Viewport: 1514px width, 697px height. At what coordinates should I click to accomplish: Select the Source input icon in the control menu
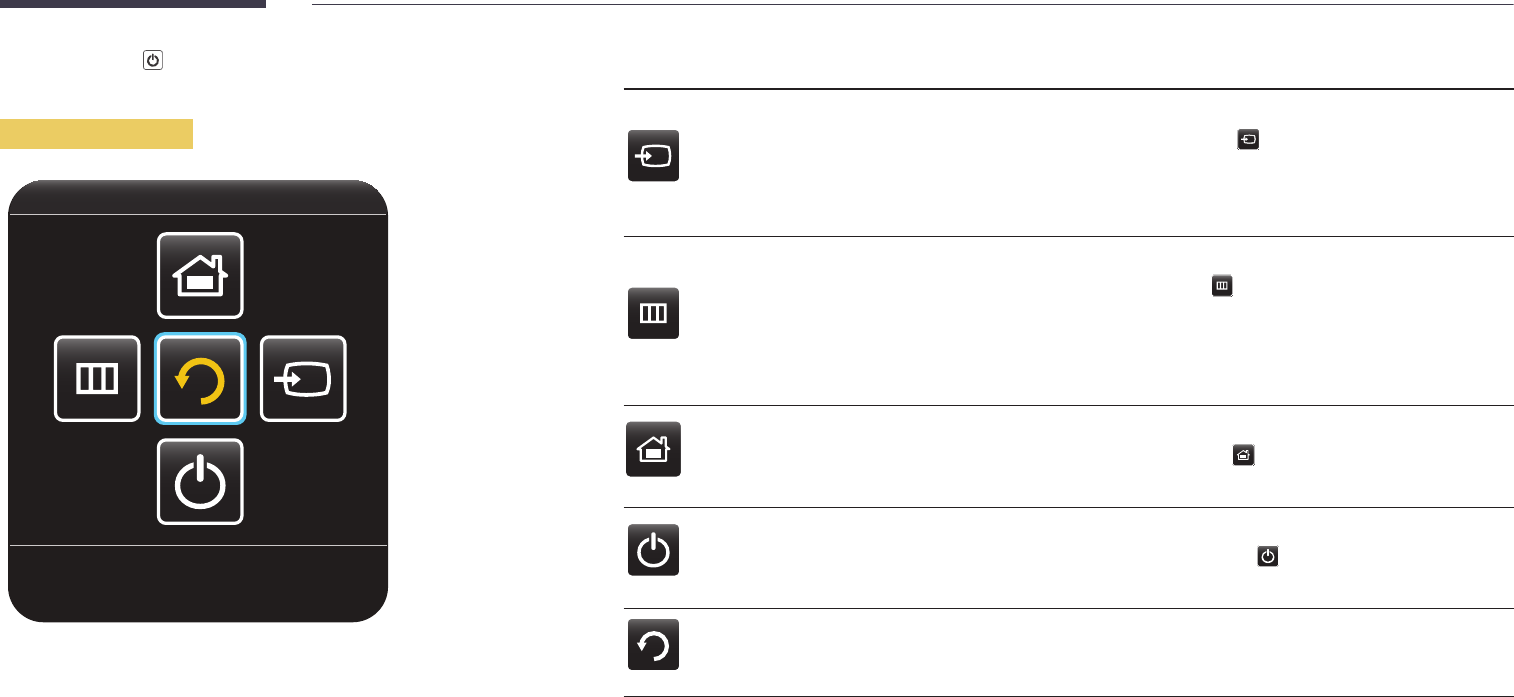point(304,378)
